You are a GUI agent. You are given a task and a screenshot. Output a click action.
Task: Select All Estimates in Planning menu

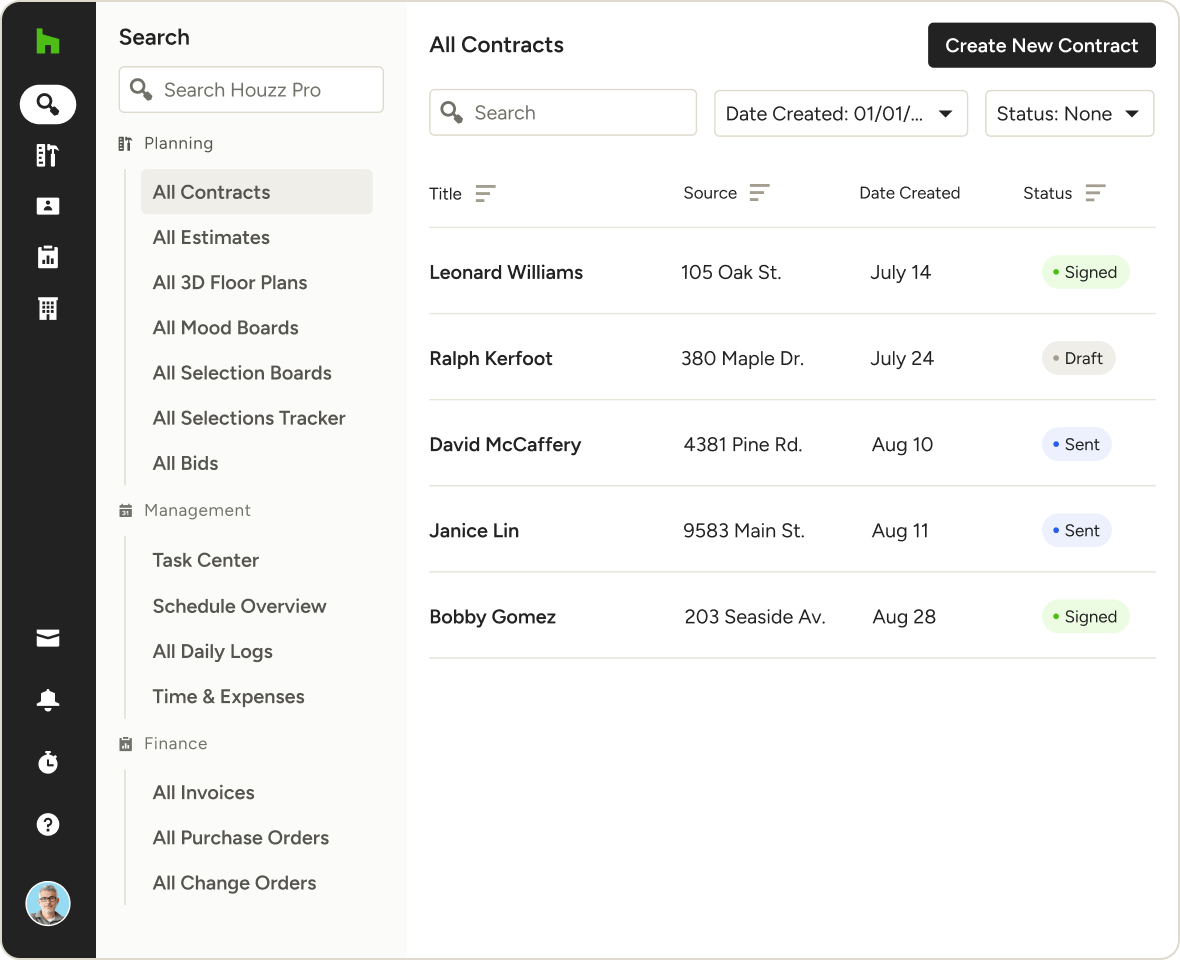[x=211, y=238]
